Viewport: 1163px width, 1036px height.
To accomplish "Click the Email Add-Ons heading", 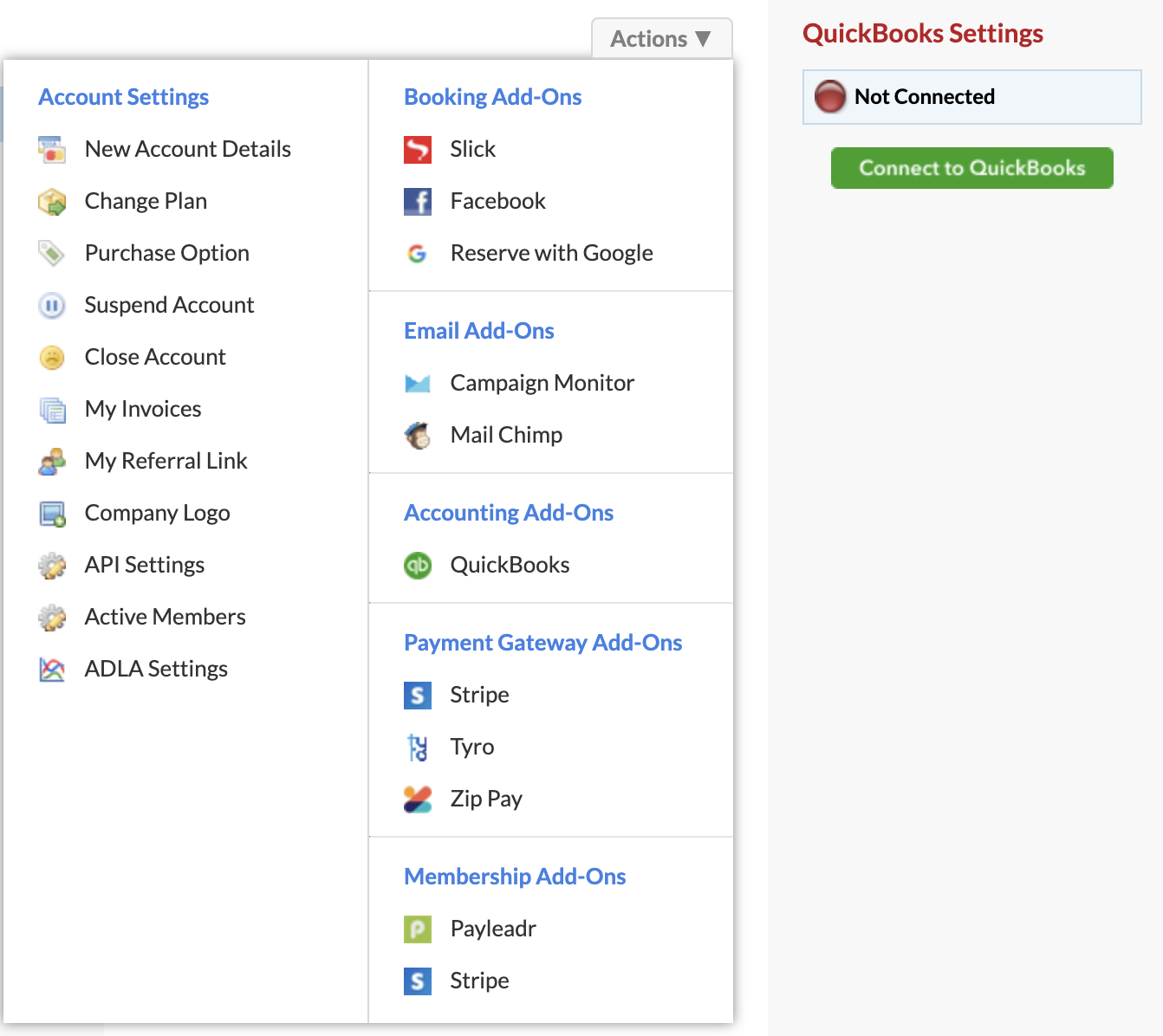I will pos(479,331).
